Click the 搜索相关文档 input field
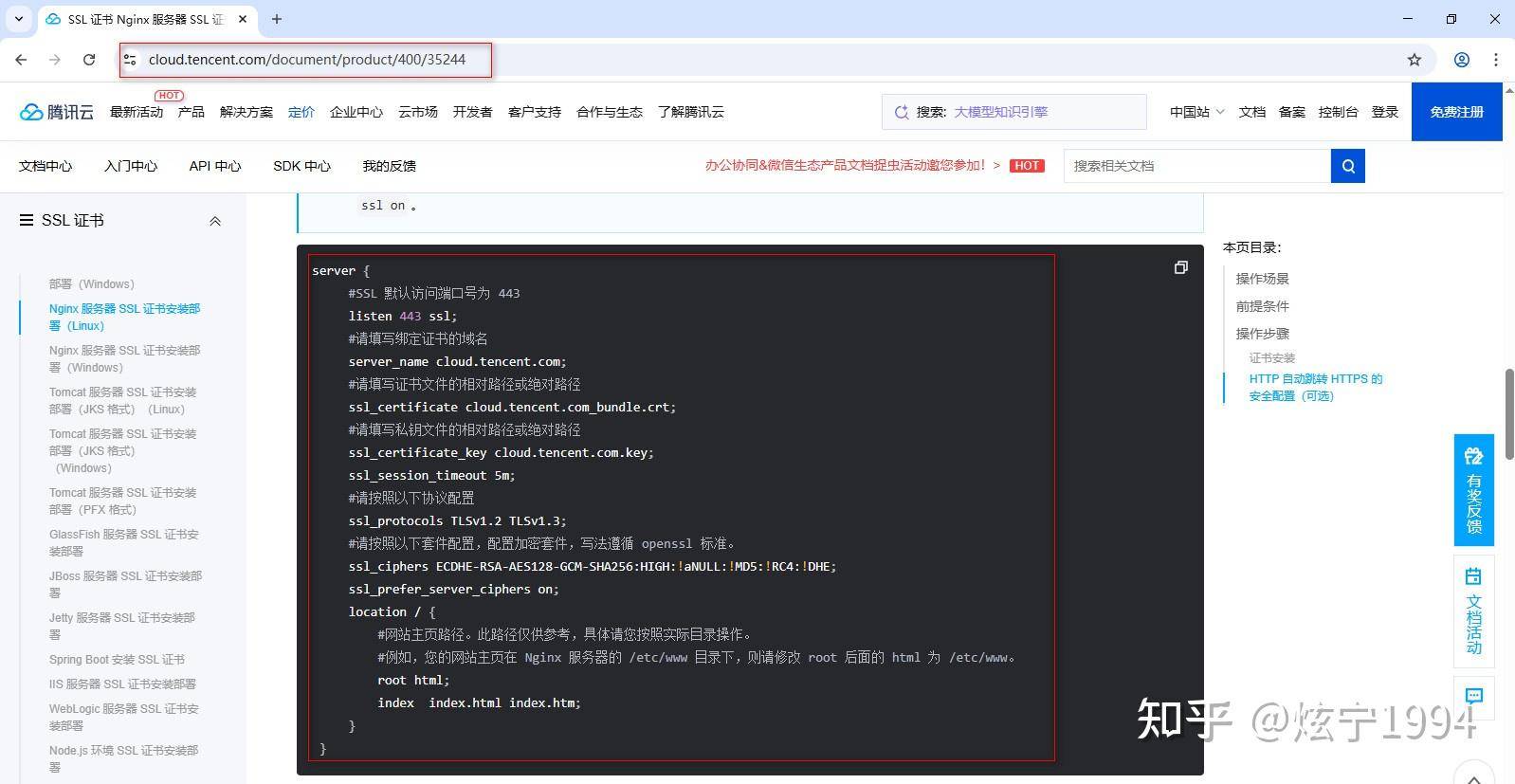The height and width of the screenshot is (784, 1515). pos(1197,166)
